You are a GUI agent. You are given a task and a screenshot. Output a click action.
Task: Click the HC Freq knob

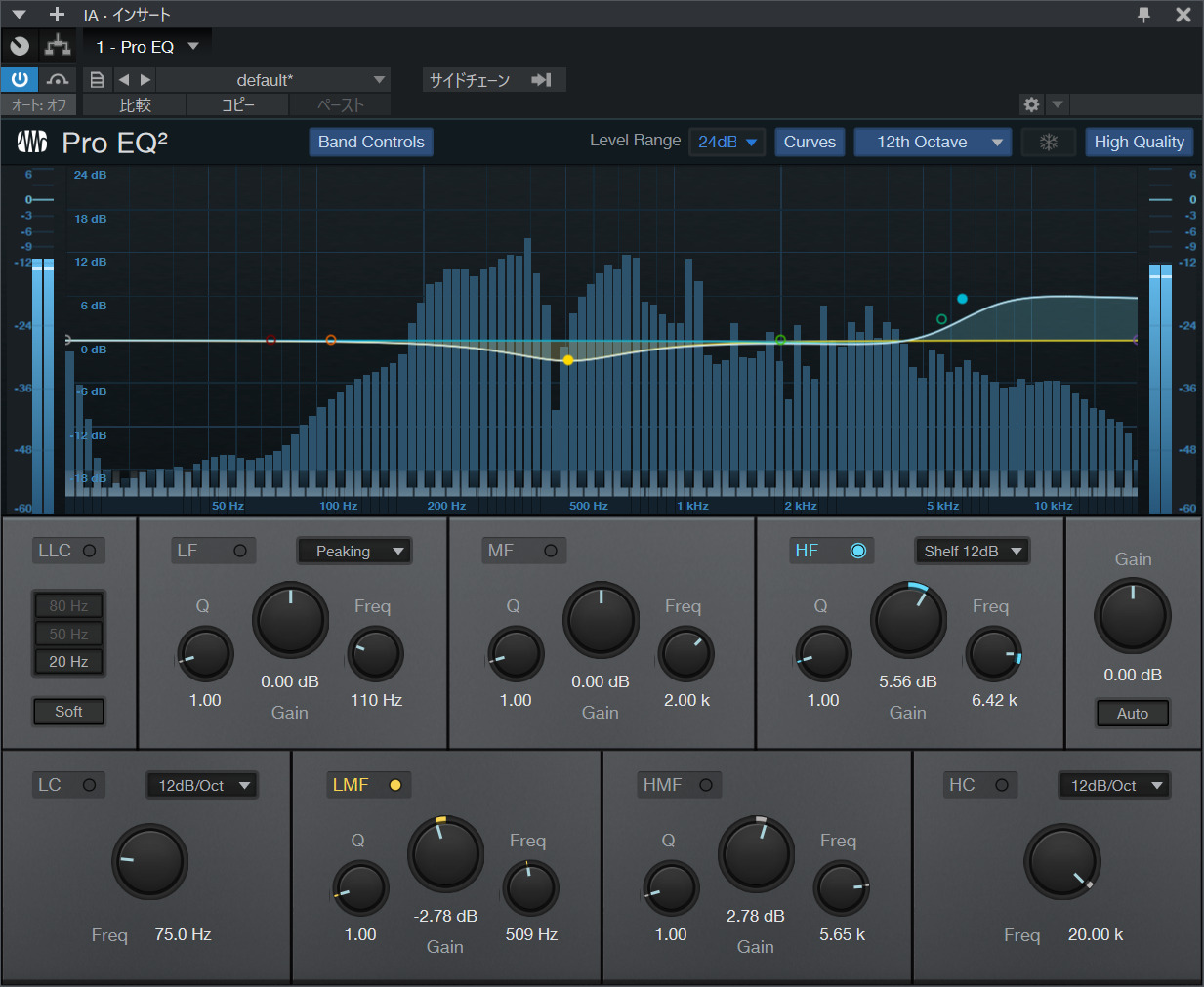(x=1062, y=862)
